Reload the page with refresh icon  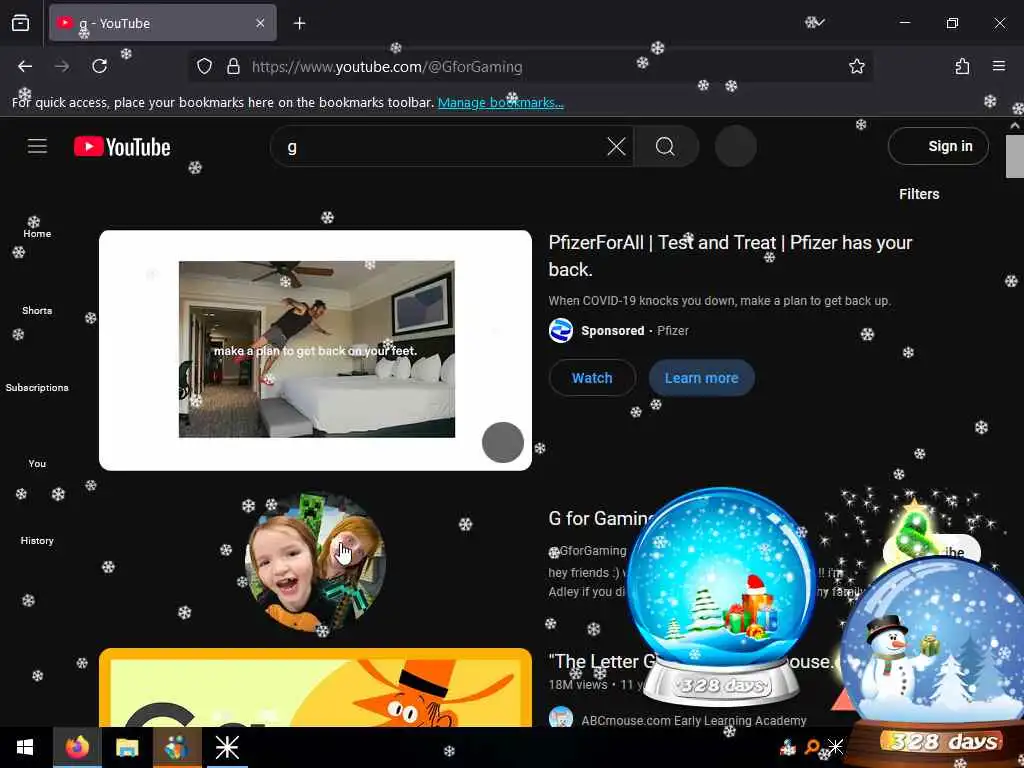[x=99, y=66]
